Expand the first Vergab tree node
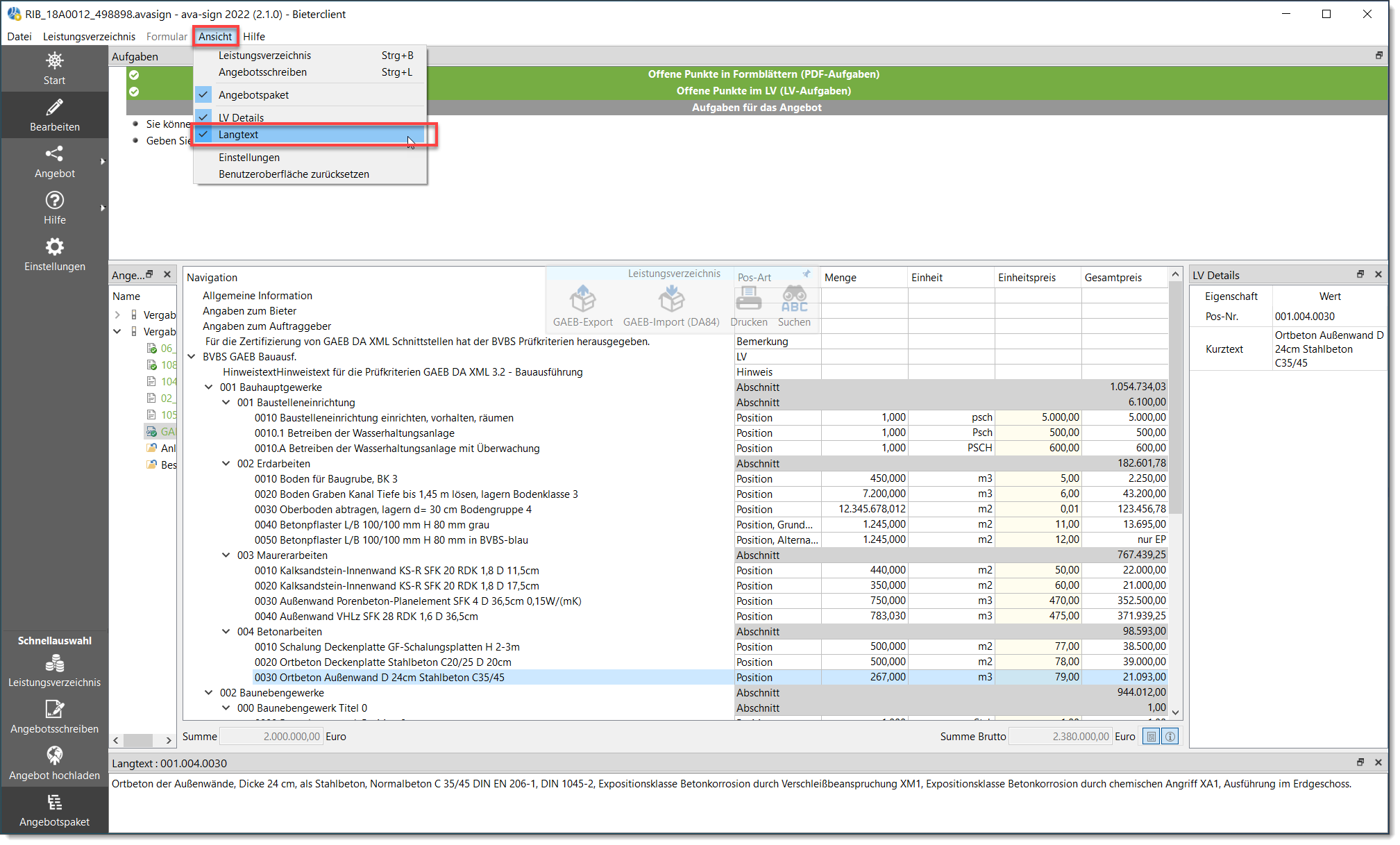Viewport: 1400px width, 845px height. click(x=117, y=315)
